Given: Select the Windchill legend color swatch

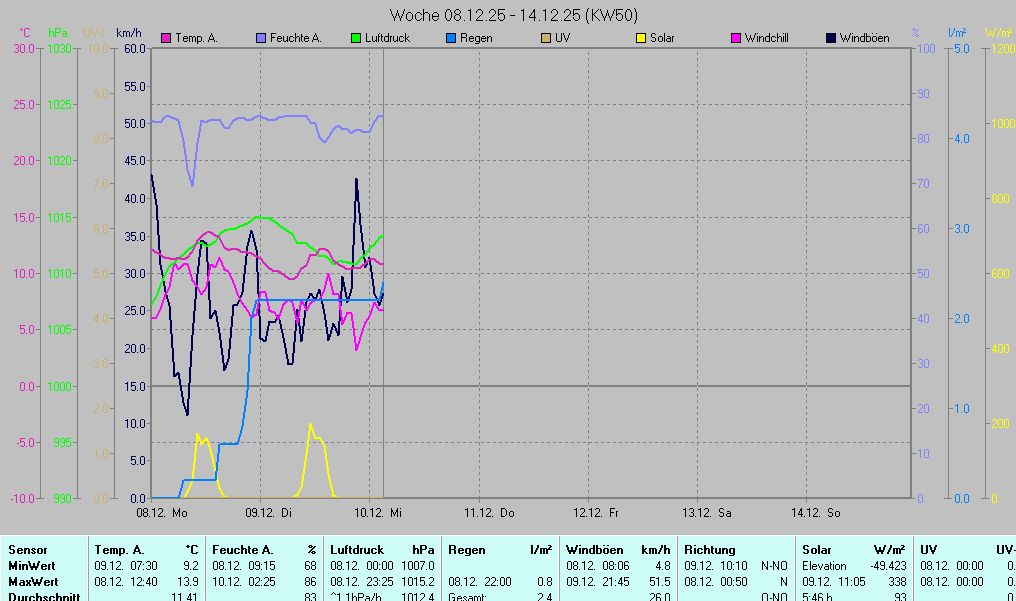Looking at the screenshot, I should (x=736, y=38).
